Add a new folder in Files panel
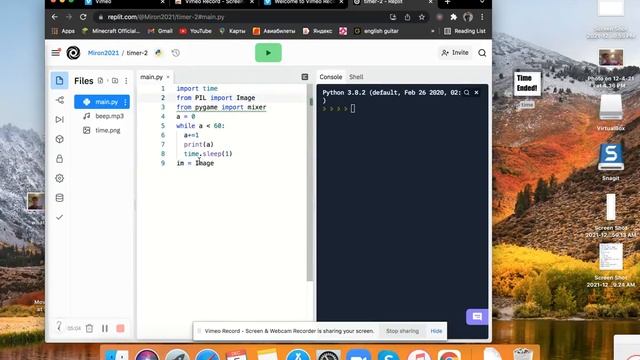Screen dimensions: 640x360 tap(115, 81)
